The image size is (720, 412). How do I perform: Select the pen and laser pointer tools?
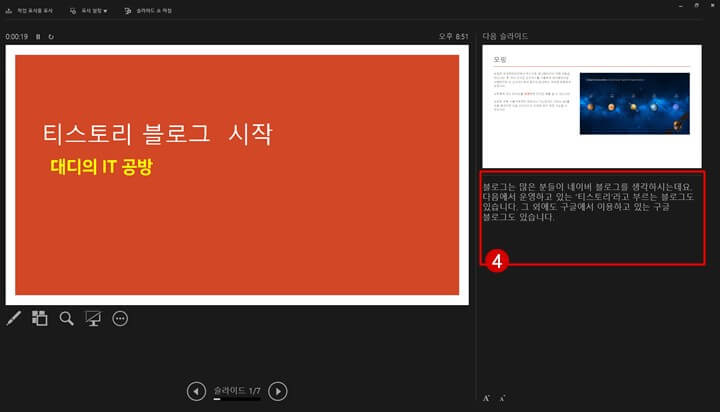tap(14, 318)
